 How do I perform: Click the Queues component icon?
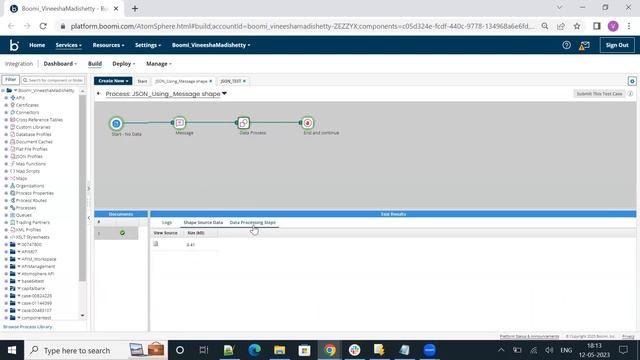(13, 215)
